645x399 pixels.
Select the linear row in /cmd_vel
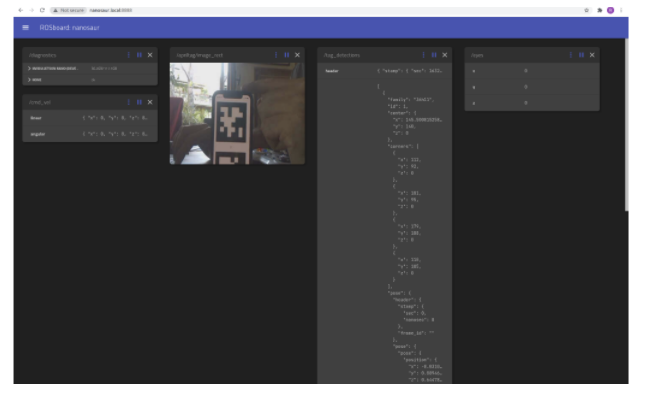[x=90, y=118]
